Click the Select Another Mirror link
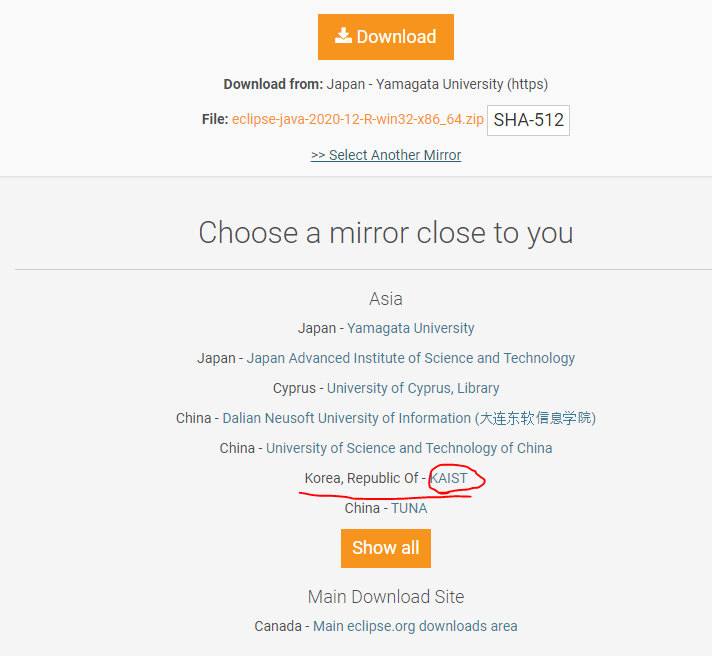Screen dimensions: 712x656 coord(386,155)
